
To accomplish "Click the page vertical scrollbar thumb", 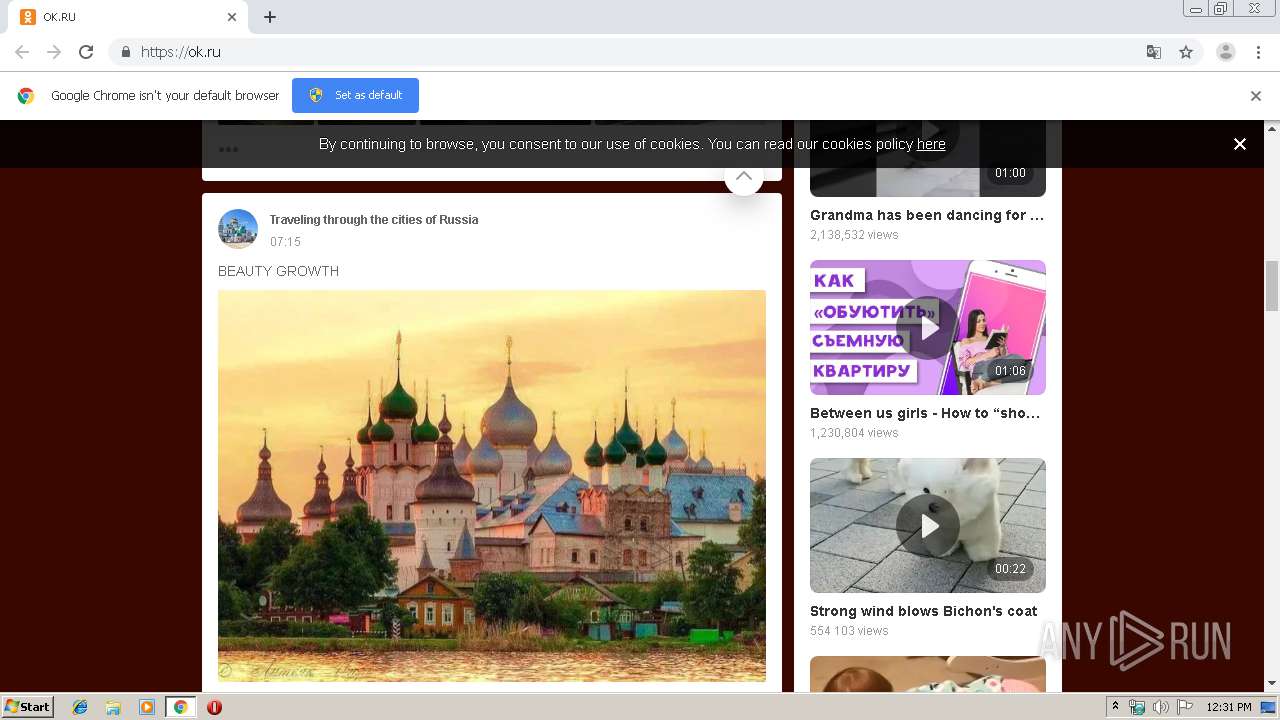I will coord(1272,285).
